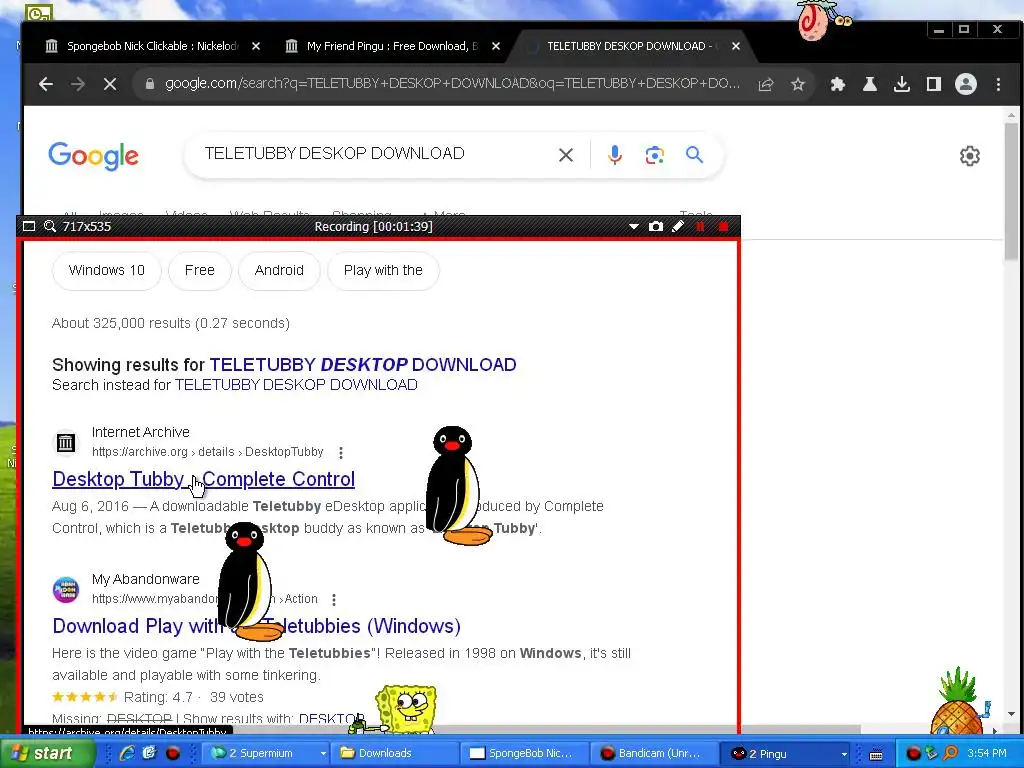
Task: Toggle the side panel icon
Action: [934, 84]
